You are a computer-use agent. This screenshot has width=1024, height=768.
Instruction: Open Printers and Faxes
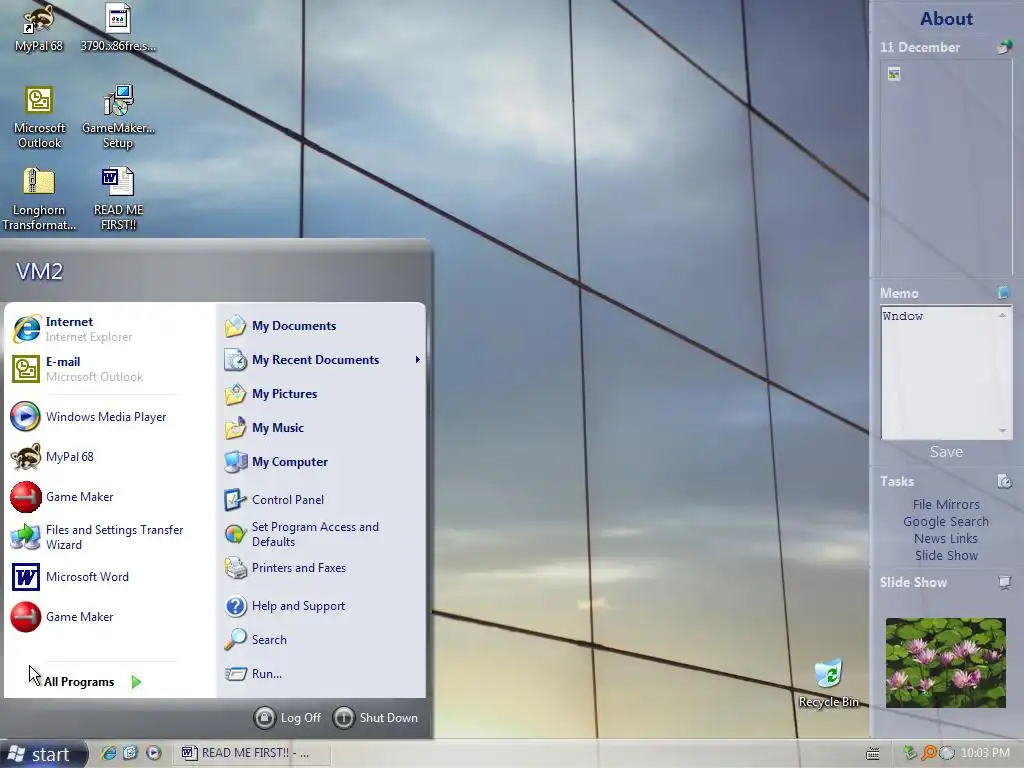[x=285, y=568]
